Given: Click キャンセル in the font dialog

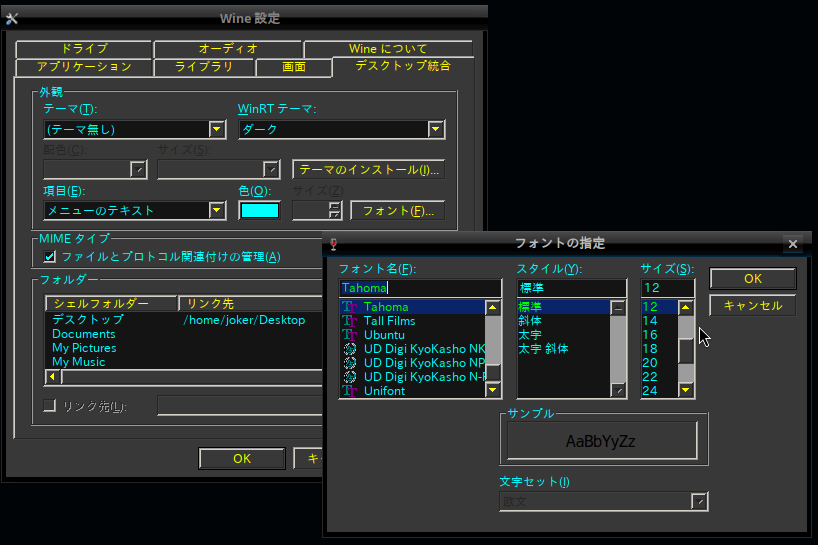Looking at the screenshot, I should pos(753,306).
